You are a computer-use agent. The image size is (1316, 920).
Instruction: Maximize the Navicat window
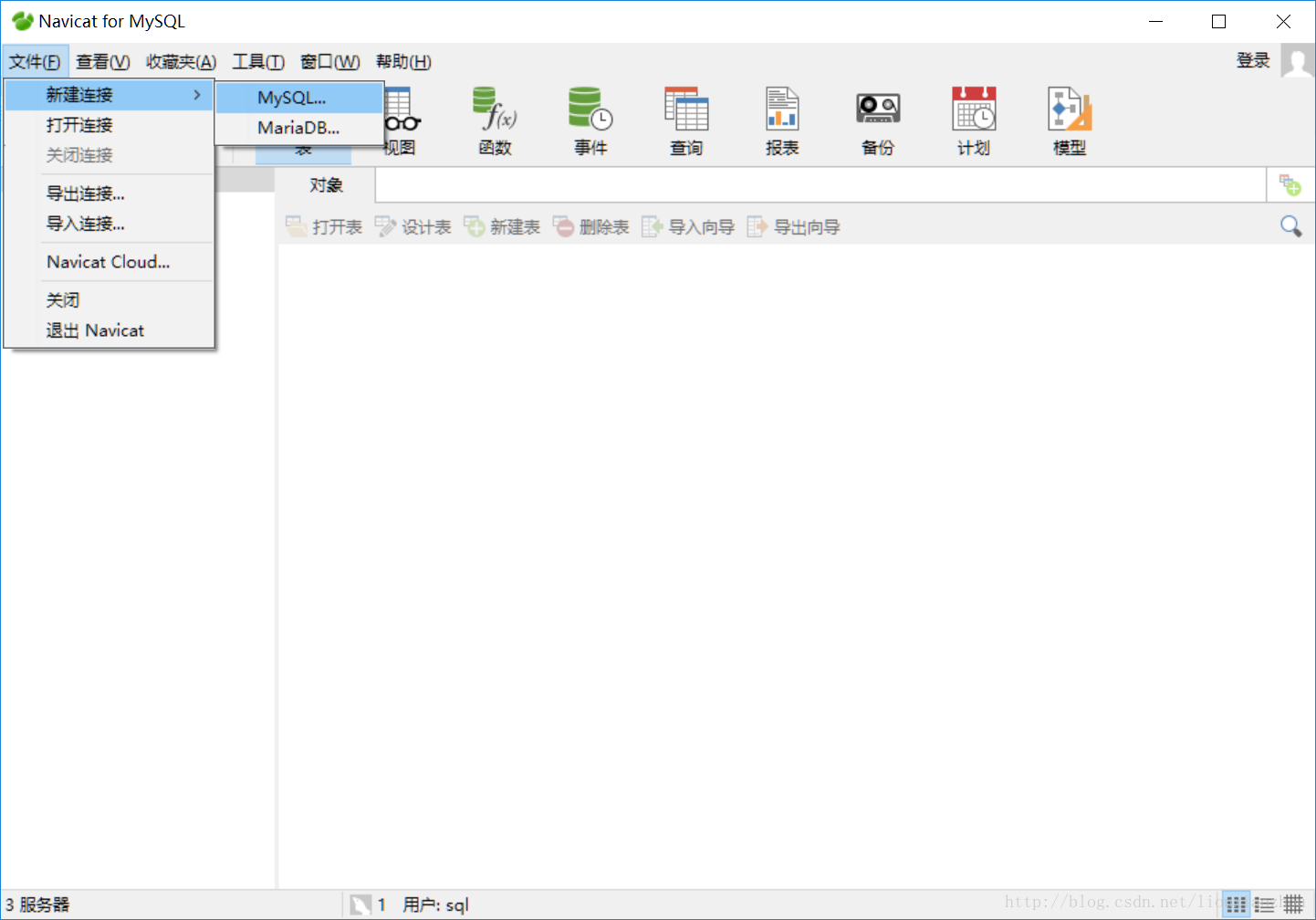pos(1218,21)
